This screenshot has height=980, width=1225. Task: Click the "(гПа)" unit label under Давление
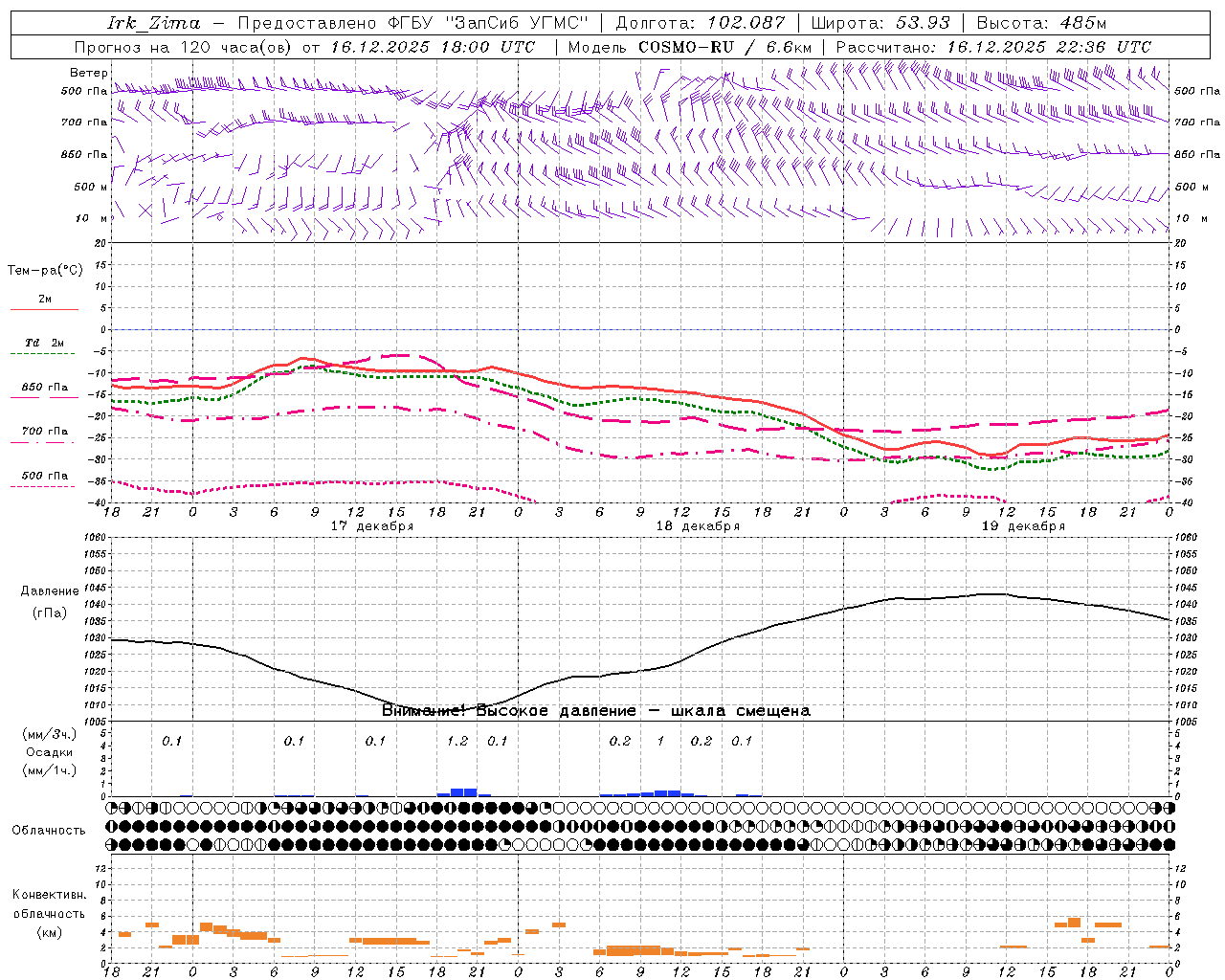50,612
